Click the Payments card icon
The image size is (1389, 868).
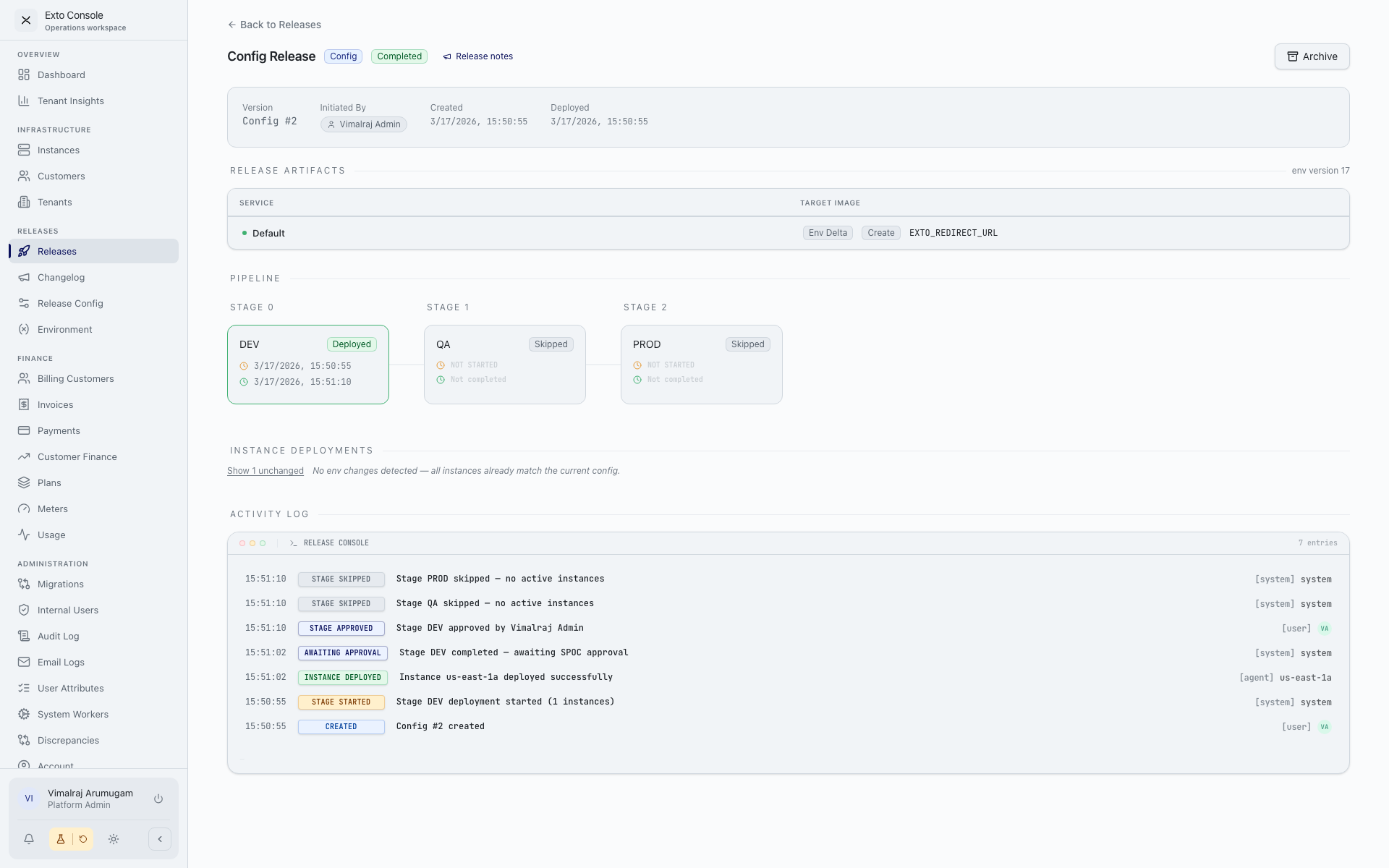[x=24, y=431]
